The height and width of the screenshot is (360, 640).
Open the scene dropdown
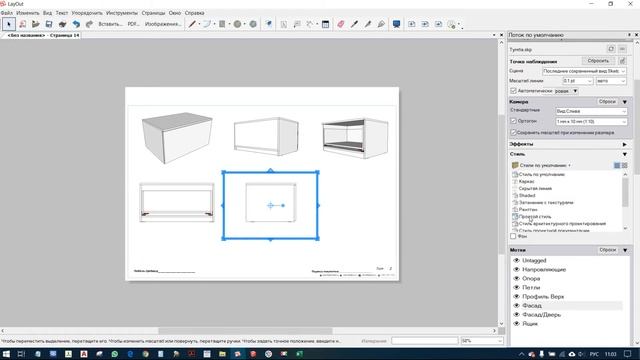[x=584, y=71]
